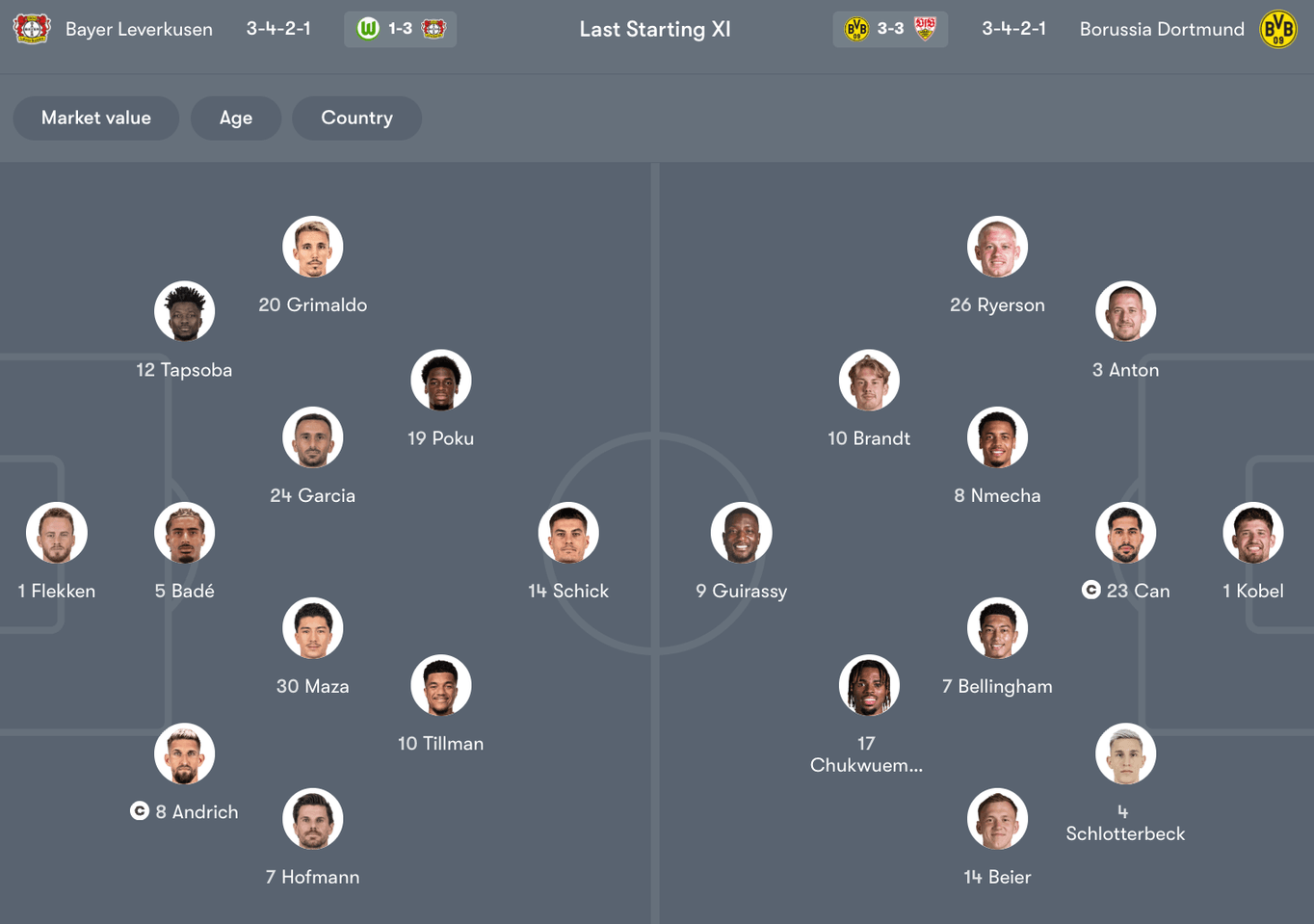Click the truncated Chukwuemeka name label
Screen dimensions: 1314x924
(865, 764)
